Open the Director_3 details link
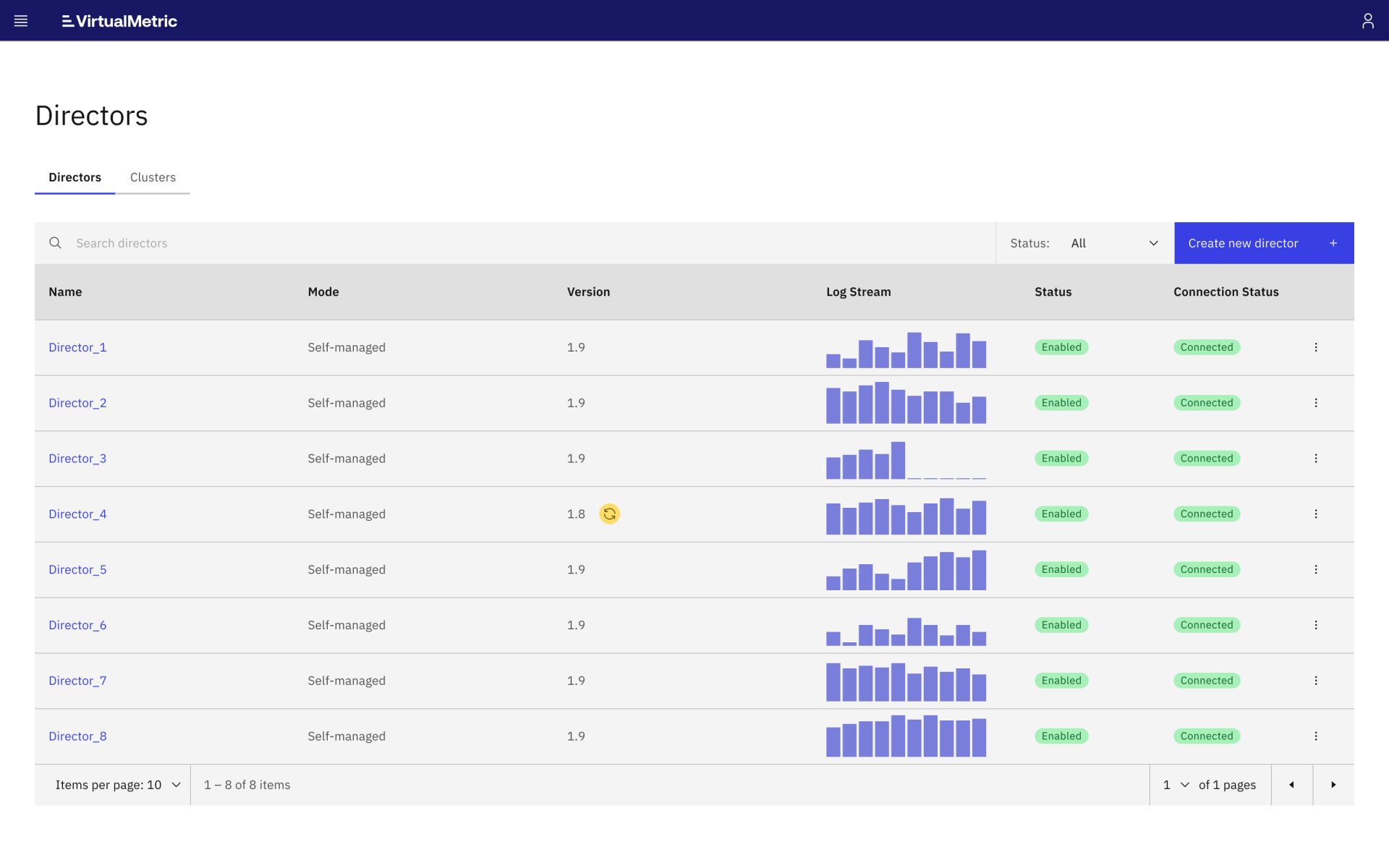 click(77, 458)
